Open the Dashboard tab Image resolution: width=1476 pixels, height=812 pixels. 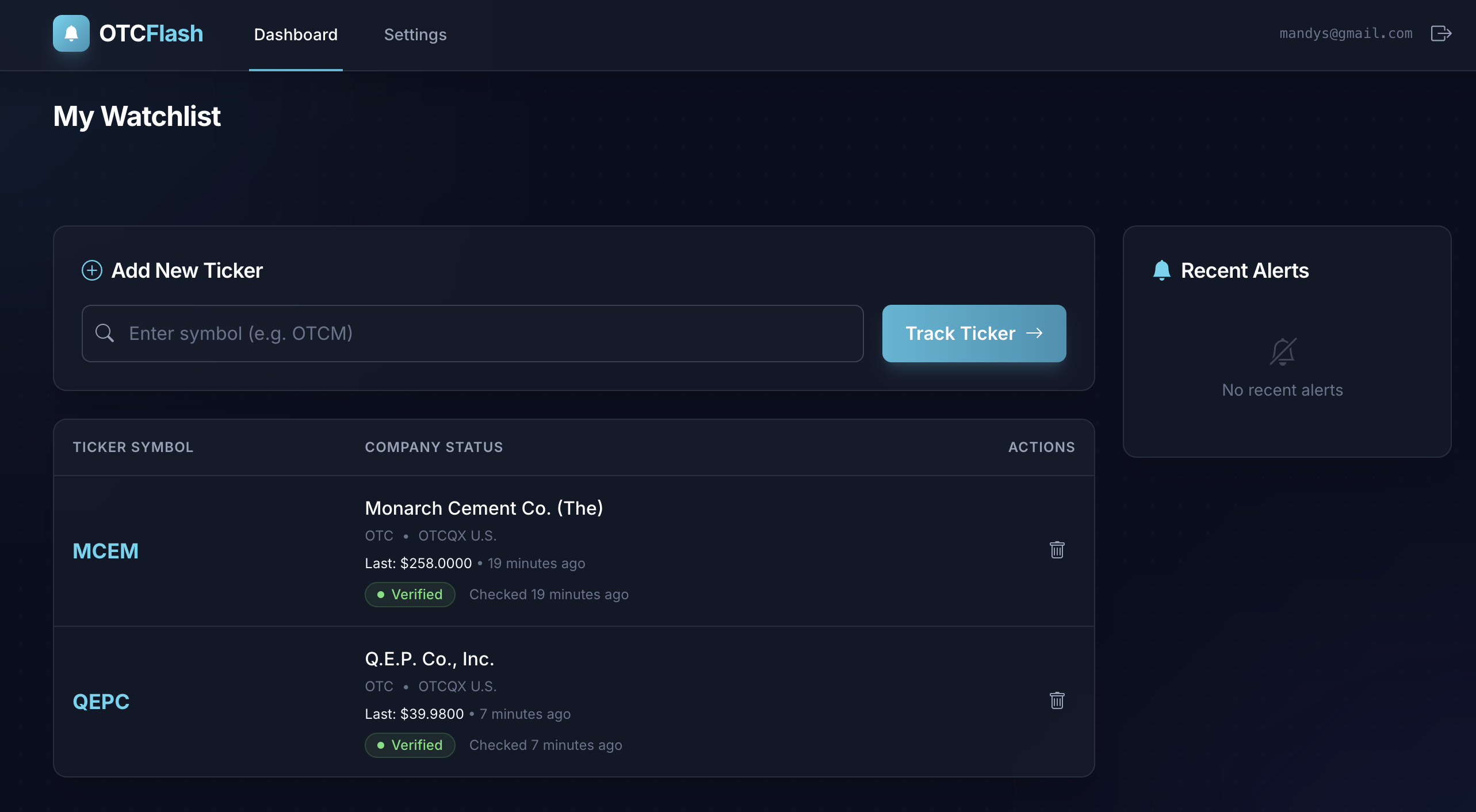tap(296, 35)
